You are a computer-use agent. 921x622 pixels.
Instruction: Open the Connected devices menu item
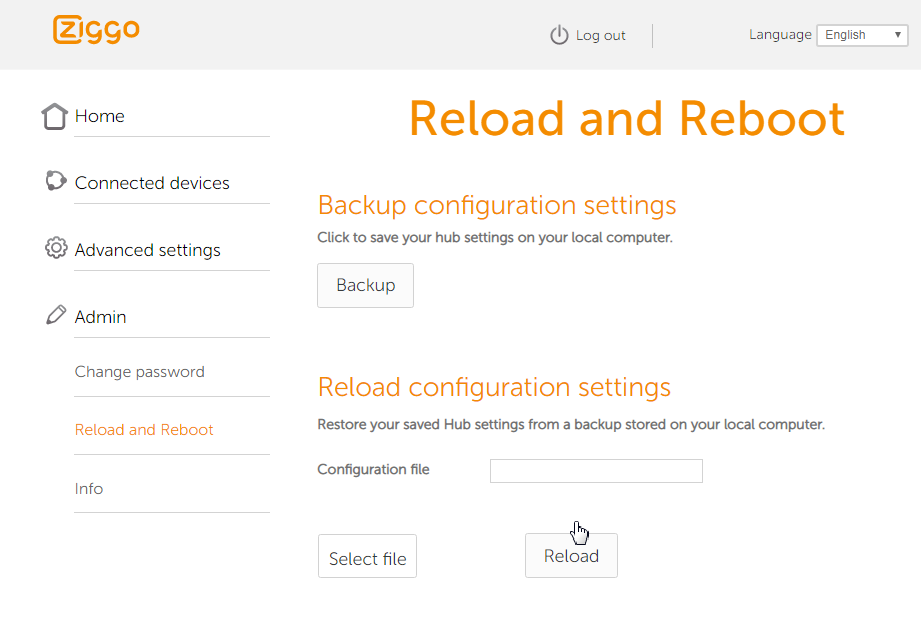click(x=152, y=183)
